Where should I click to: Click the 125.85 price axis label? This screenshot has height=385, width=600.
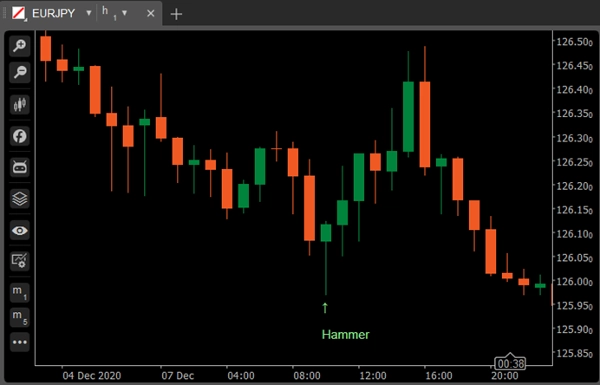tap(575, 353)
